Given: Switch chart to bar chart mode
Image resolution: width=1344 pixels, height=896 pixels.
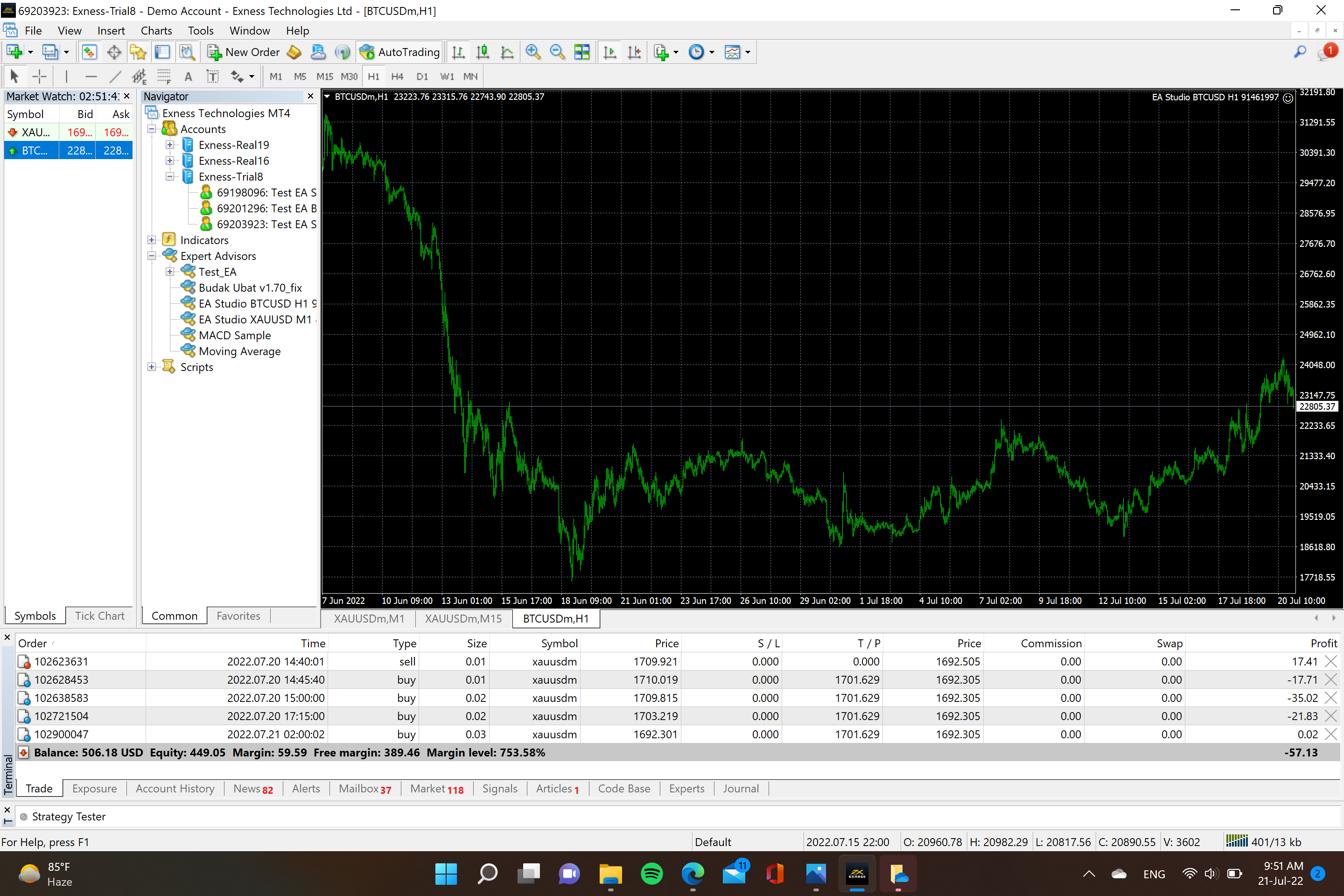Looking at the screenshot, I should pos(458,52).
